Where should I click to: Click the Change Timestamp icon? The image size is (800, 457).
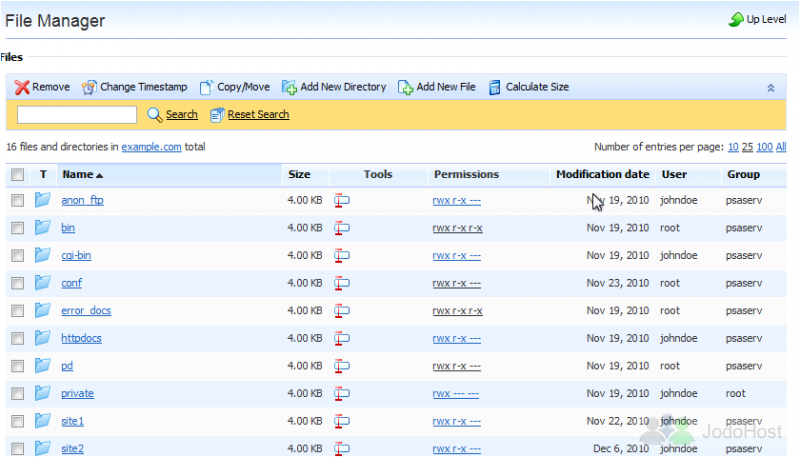coord(89,87)
